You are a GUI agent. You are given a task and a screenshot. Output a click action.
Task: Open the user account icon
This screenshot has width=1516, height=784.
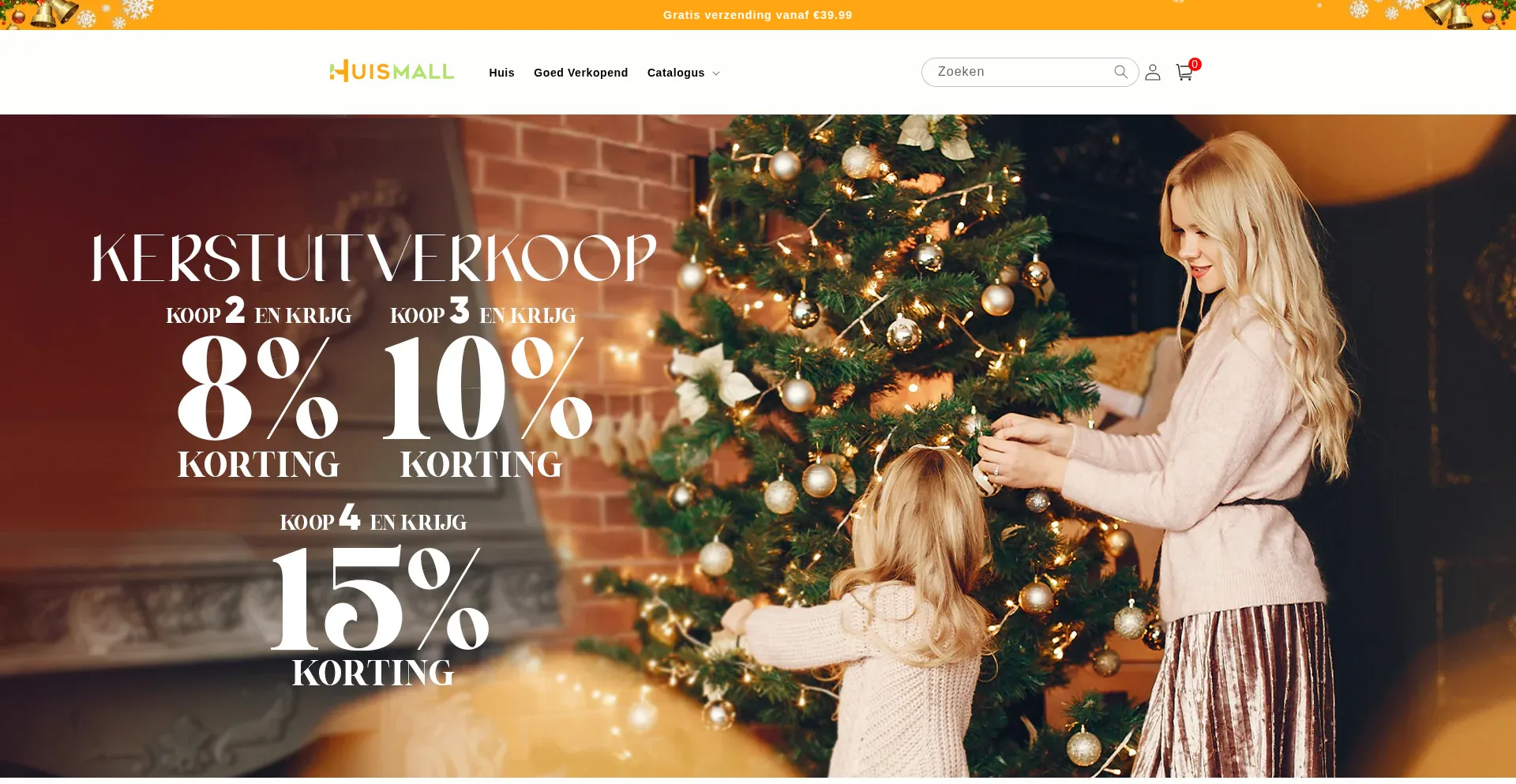click(x=1153, y=73)
